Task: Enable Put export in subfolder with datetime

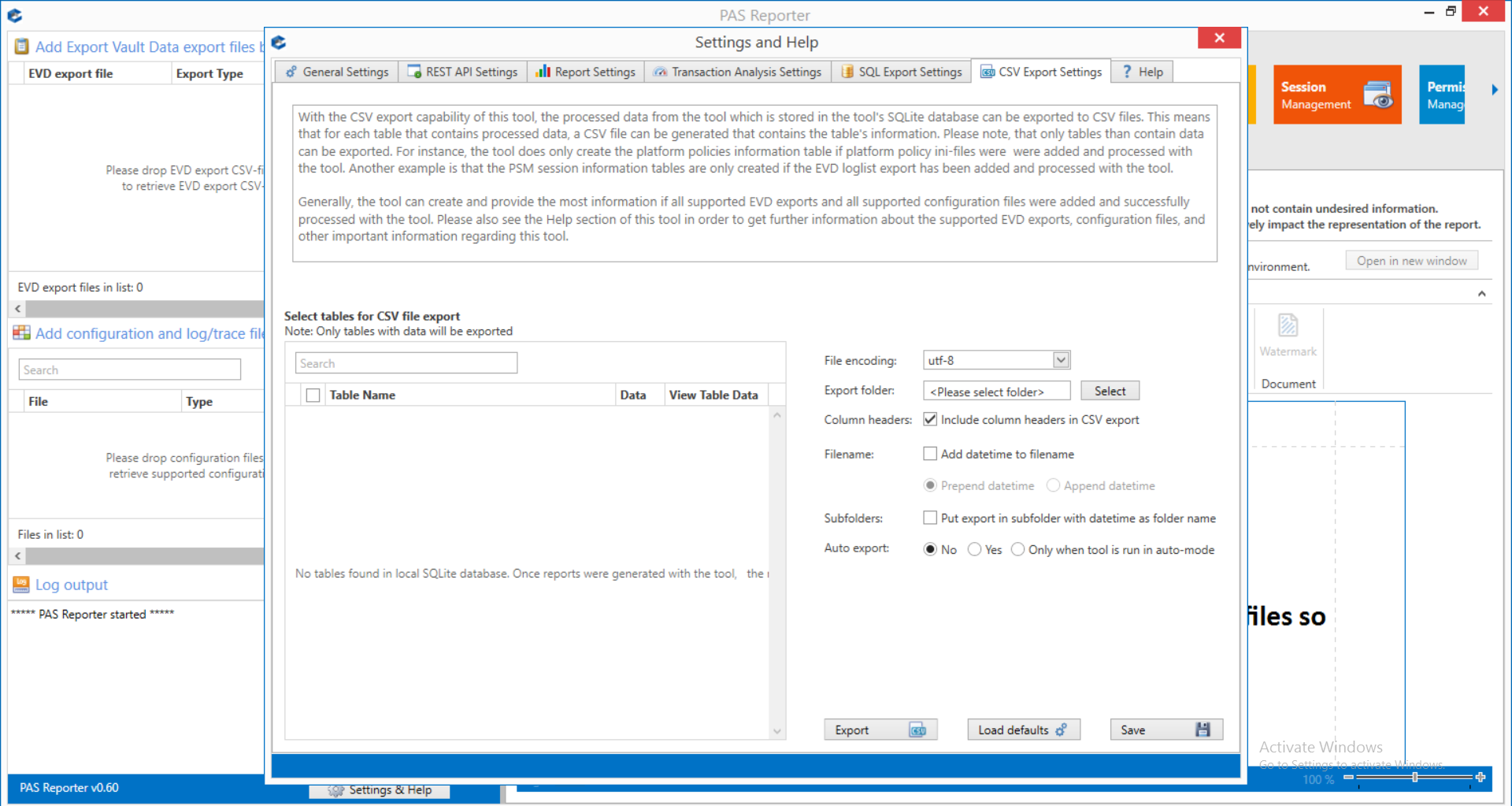Action: (930, 518)
